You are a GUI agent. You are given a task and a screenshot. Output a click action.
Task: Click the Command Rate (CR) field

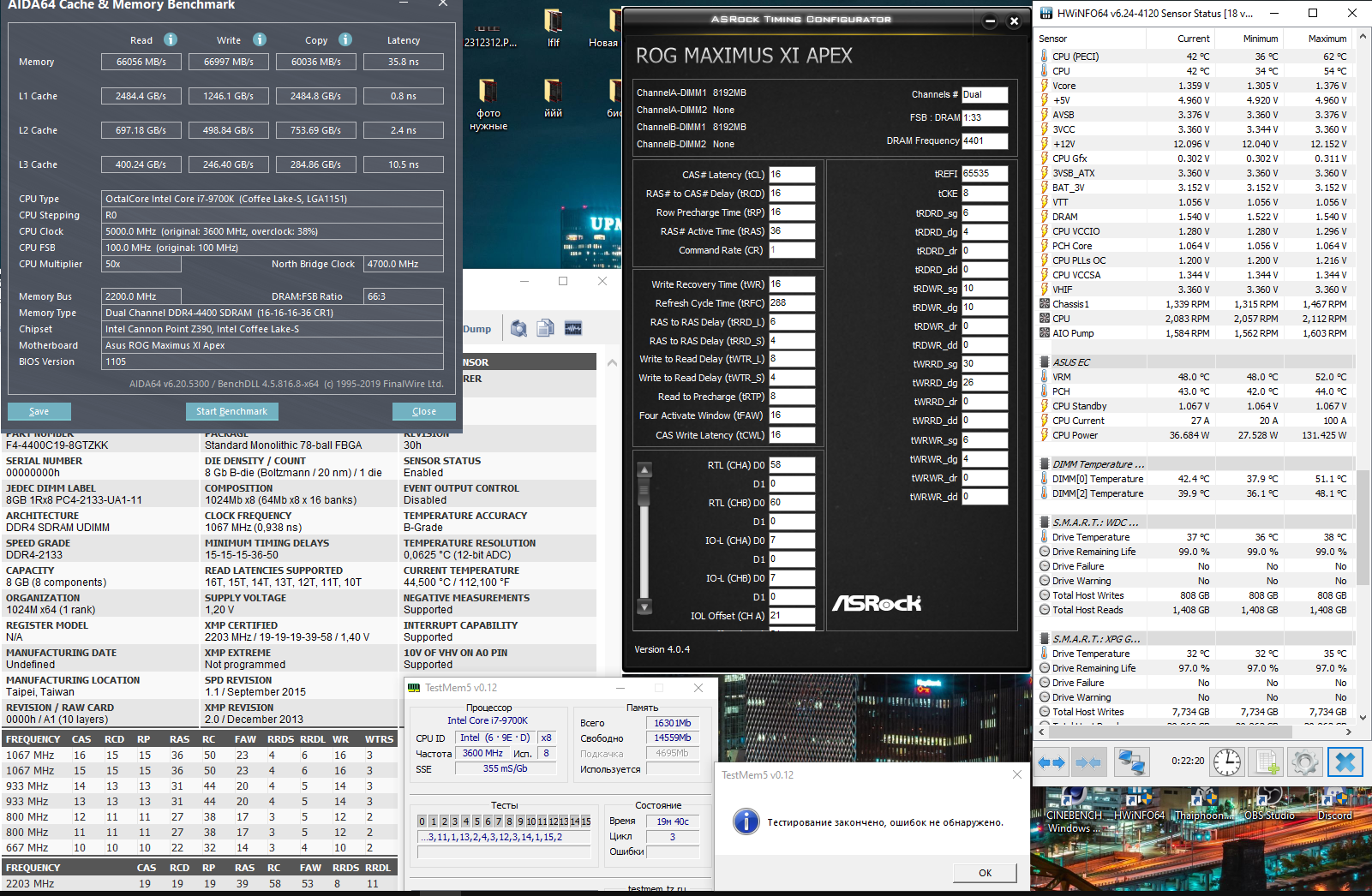pos(792,250)
